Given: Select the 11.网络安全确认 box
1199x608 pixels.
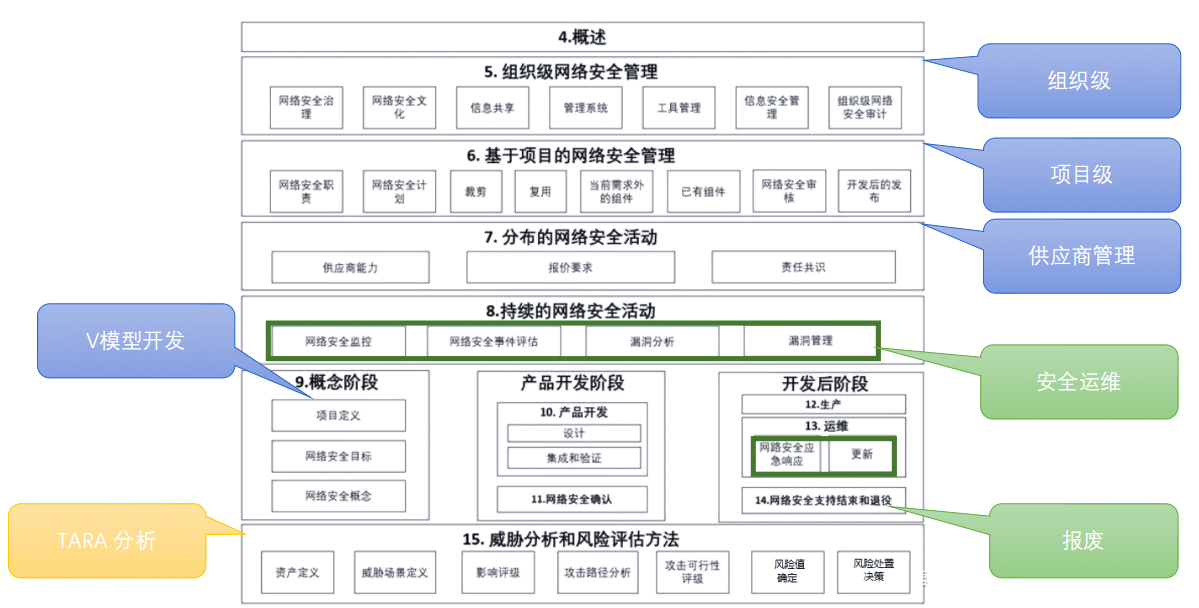Looking at the screenshot, I should [572, 498].
